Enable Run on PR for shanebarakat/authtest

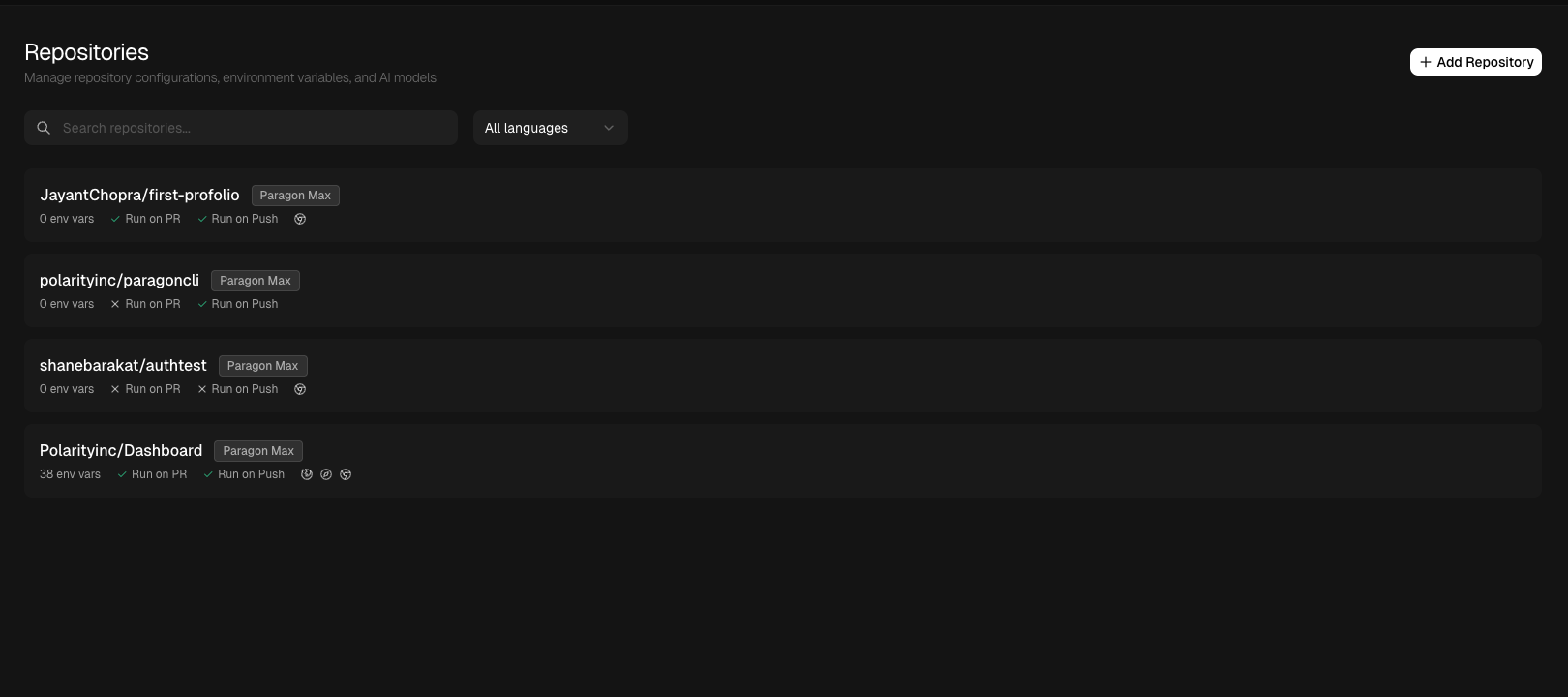point(145,389)
